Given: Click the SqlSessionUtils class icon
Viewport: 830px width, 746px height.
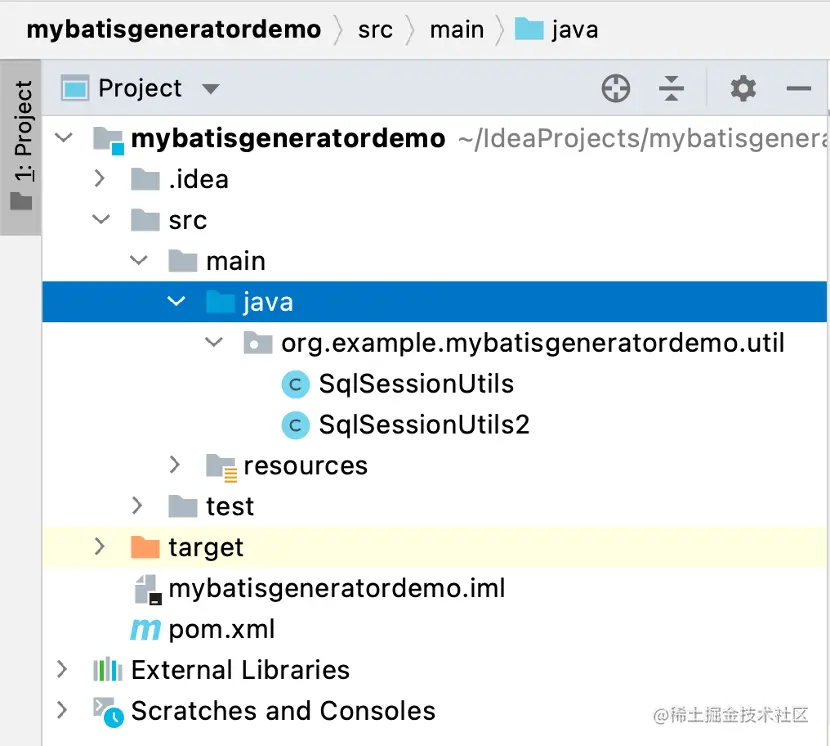Looking at the screenshot, I should click(295, 384).
